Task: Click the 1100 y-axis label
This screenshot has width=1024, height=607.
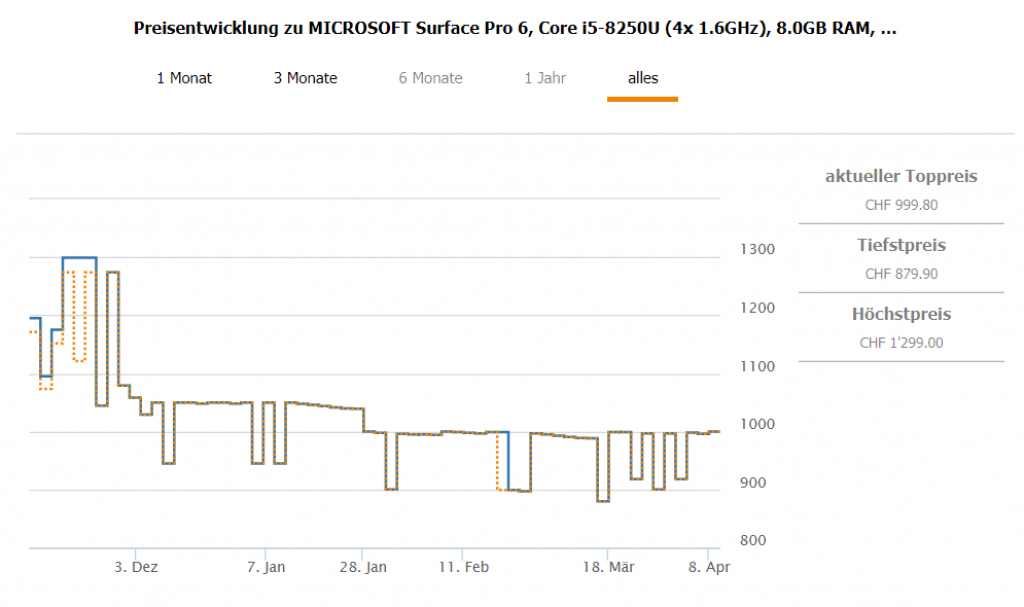Action: (x=758, y=367)
